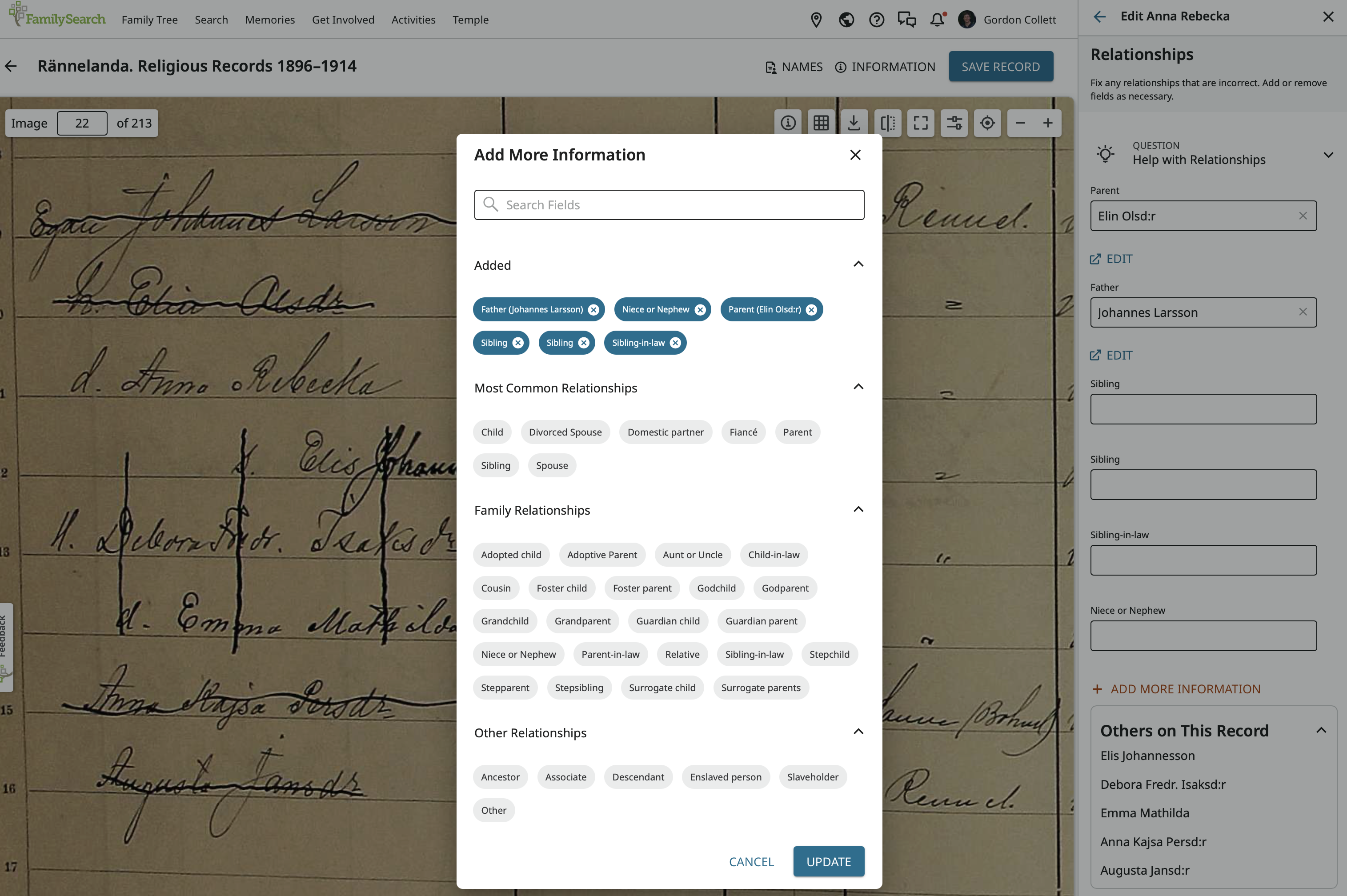The height and width of the screenshot is (896, 1347).
Task: Remove the Niece or Nephew added chip
Action: point(700,310)
